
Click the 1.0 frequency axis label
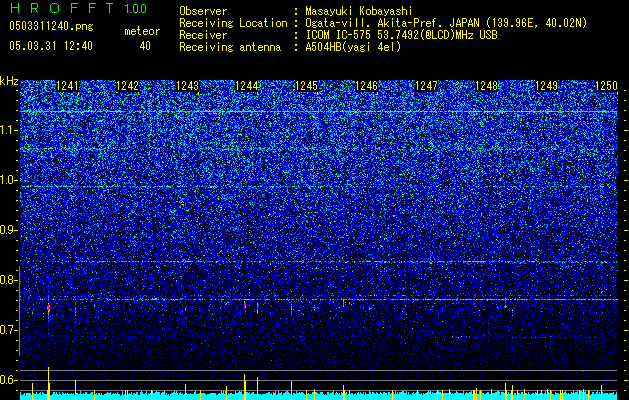pyautogui.click(x=9, y=180)
